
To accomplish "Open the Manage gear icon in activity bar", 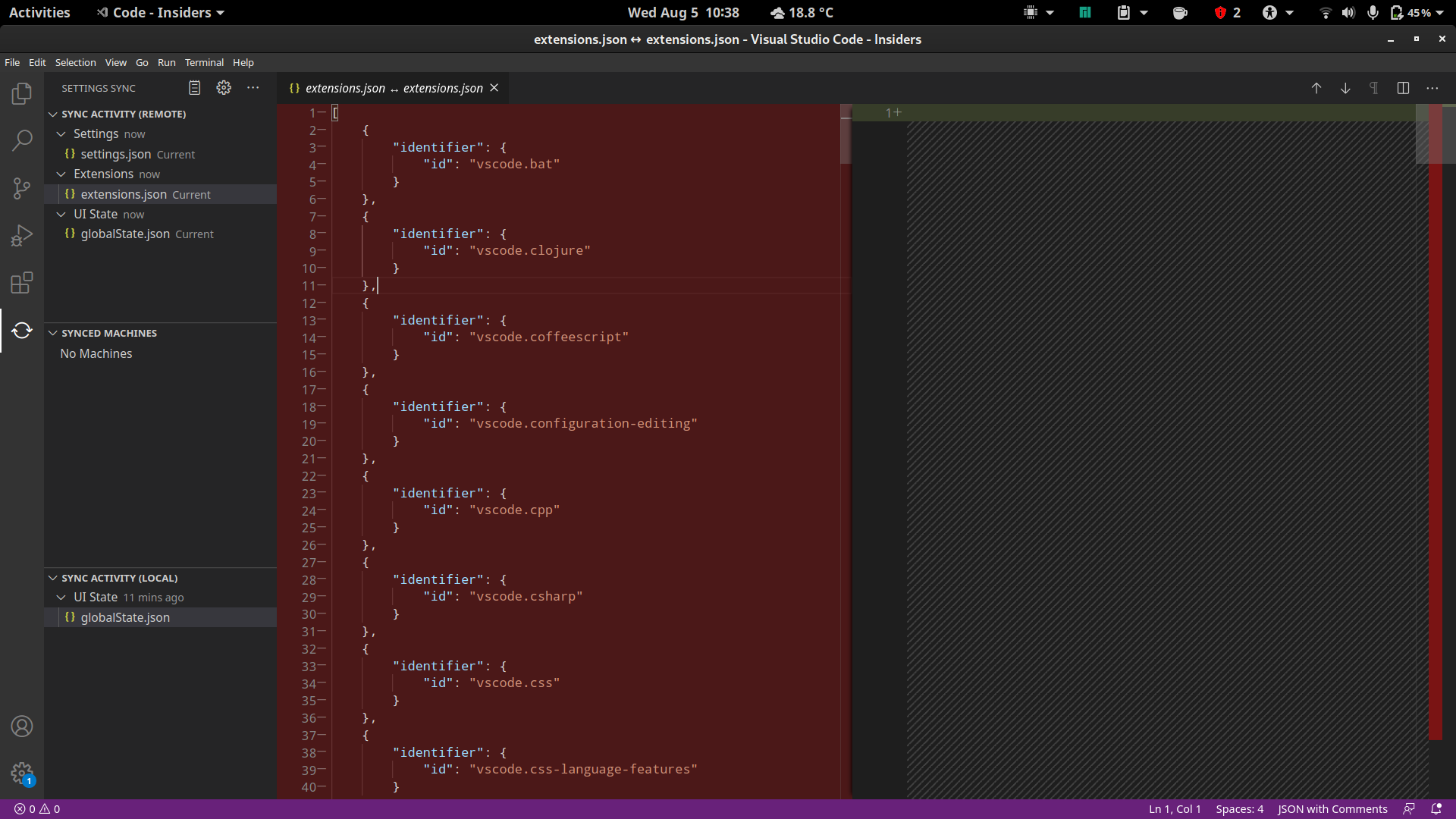I will click(x=22, y=773).
